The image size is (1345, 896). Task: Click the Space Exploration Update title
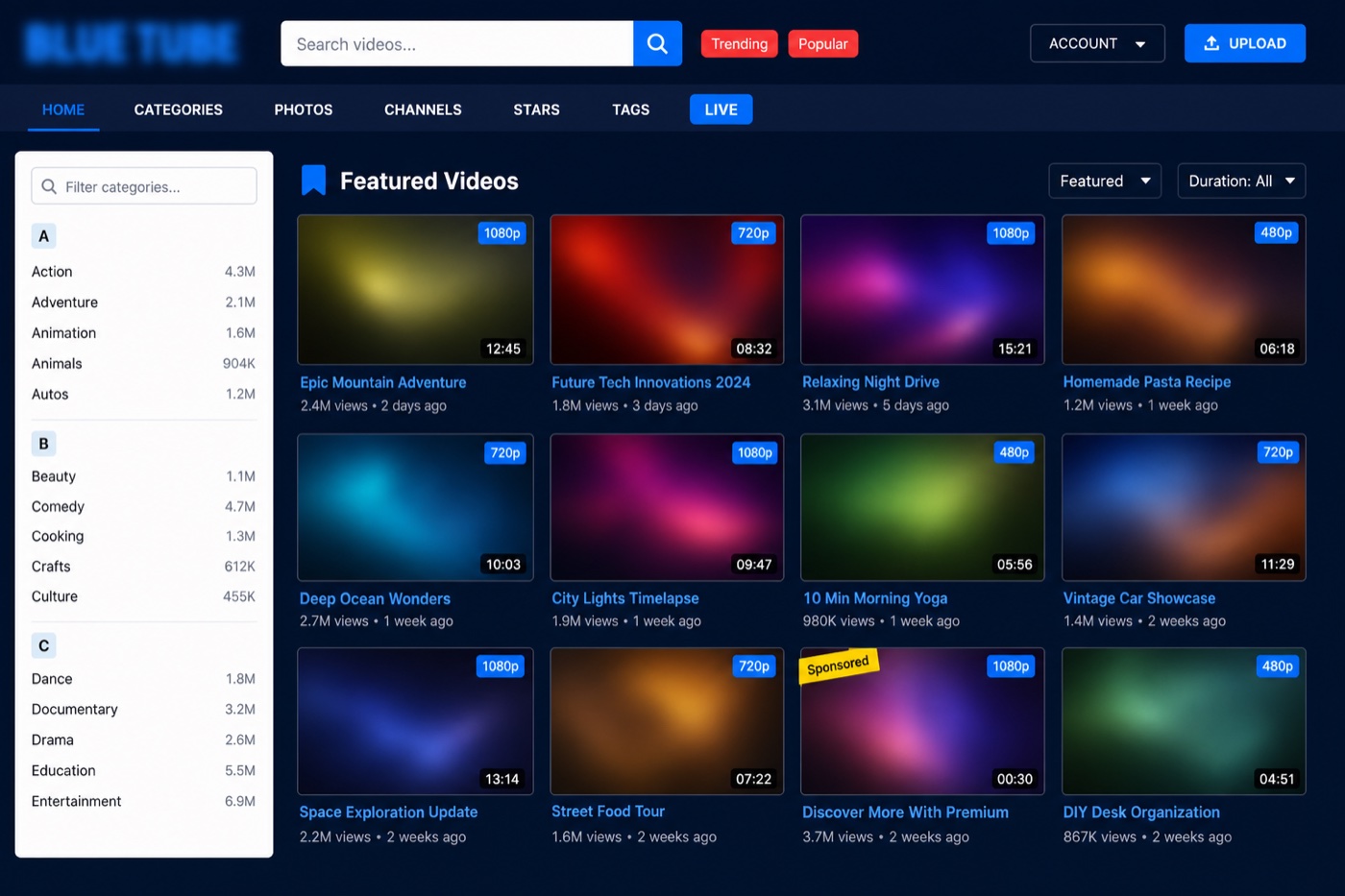coord(388,812)
